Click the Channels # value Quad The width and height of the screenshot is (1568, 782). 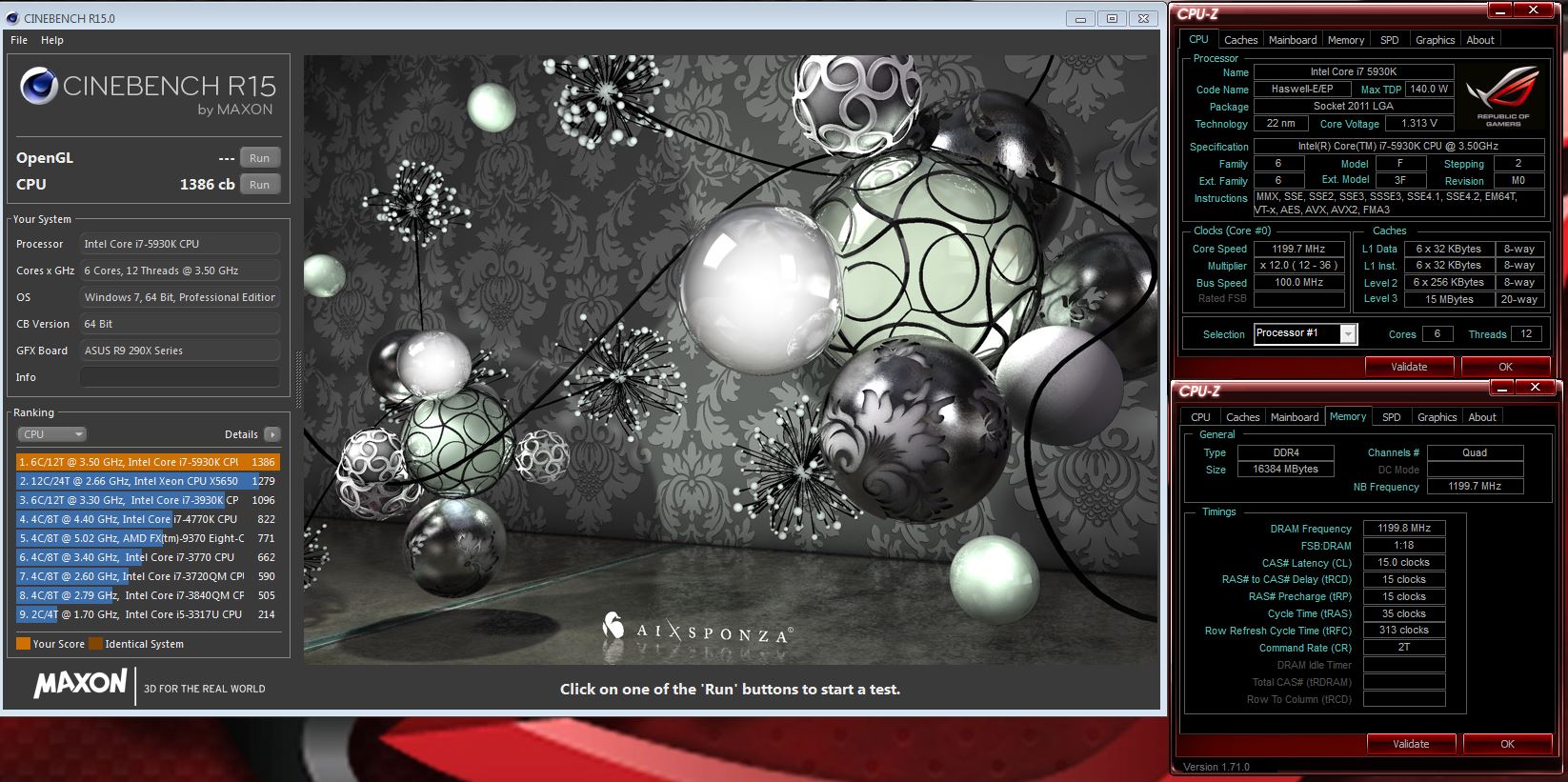1475,452
